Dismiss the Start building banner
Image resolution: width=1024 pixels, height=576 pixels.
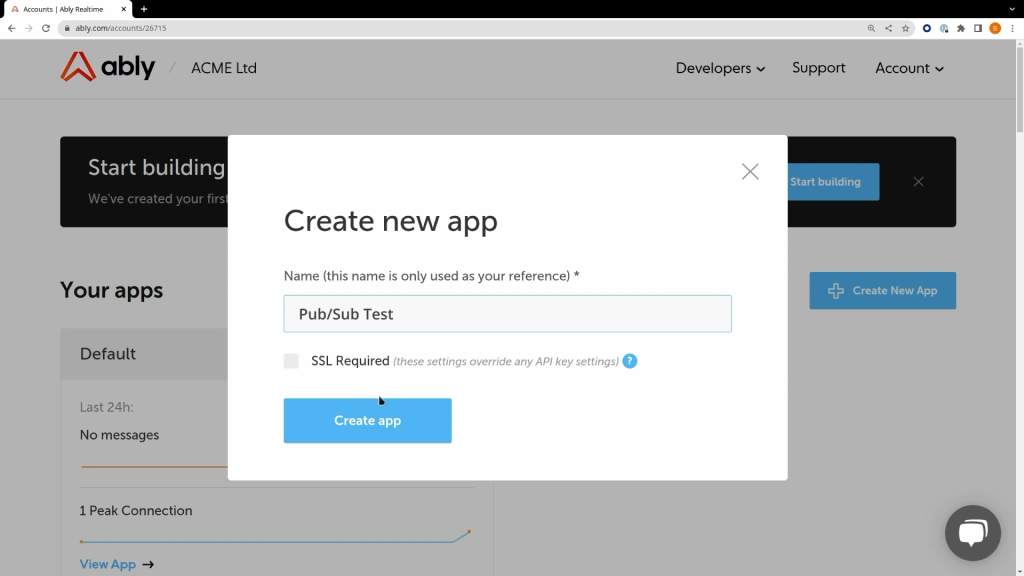click(918, 182)
